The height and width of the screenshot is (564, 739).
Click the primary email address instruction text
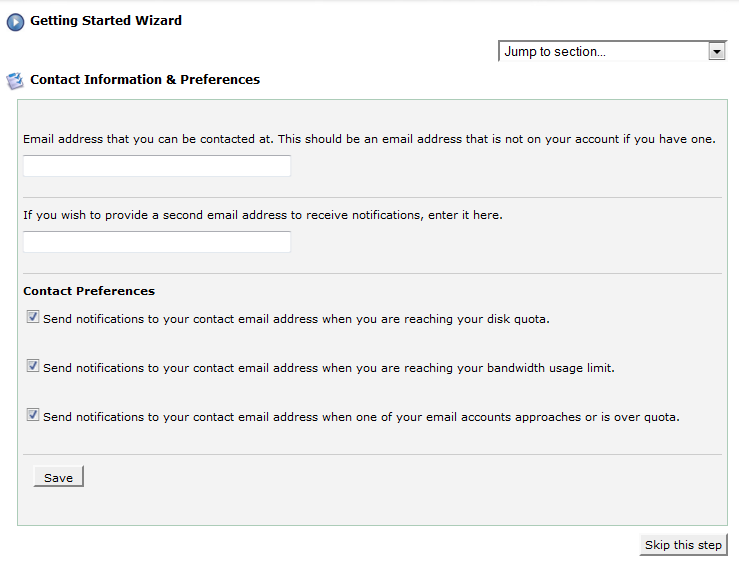(370, 139)
